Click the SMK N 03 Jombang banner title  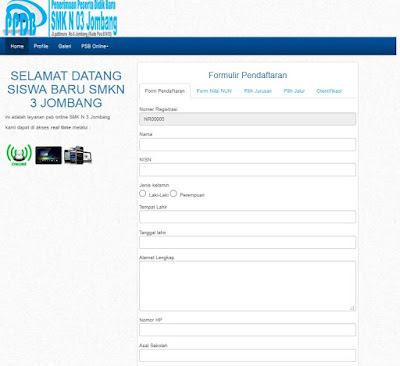click(x=84, y=23)
